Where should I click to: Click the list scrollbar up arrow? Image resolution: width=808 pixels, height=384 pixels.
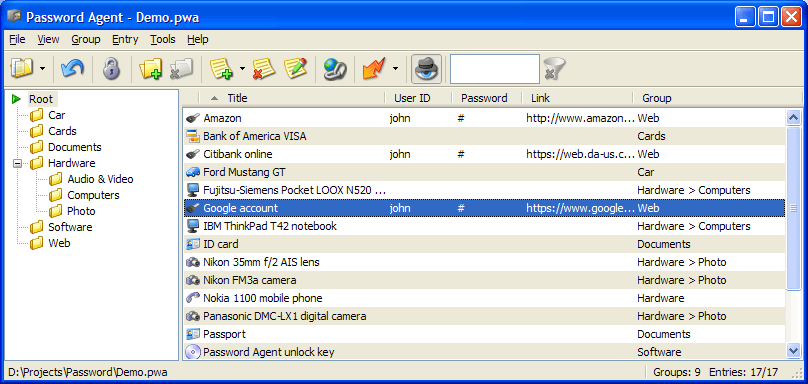(x=793, y=117)
